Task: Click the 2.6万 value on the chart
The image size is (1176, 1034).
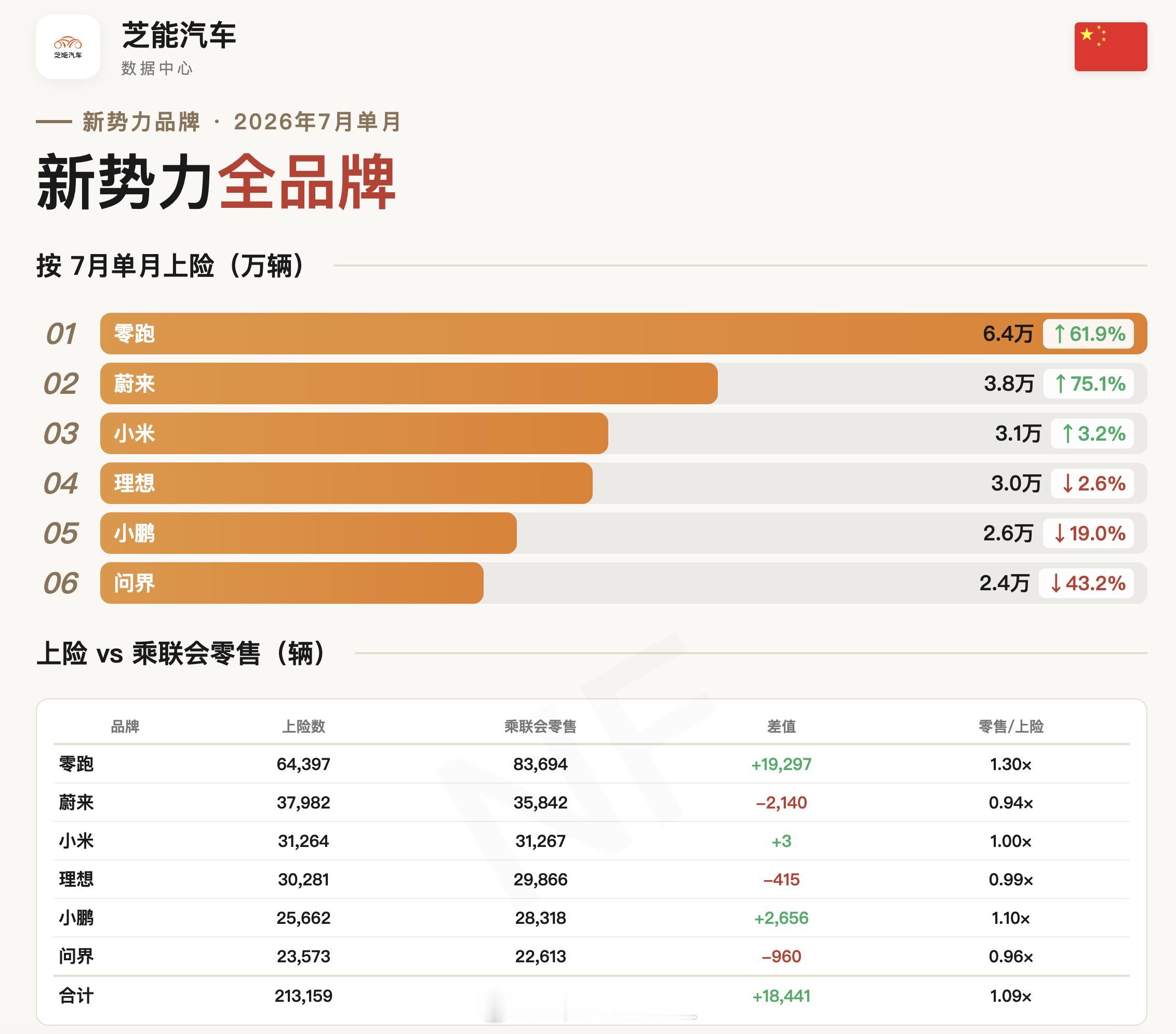Action: pyautogui.click(x=1008, y=533)
